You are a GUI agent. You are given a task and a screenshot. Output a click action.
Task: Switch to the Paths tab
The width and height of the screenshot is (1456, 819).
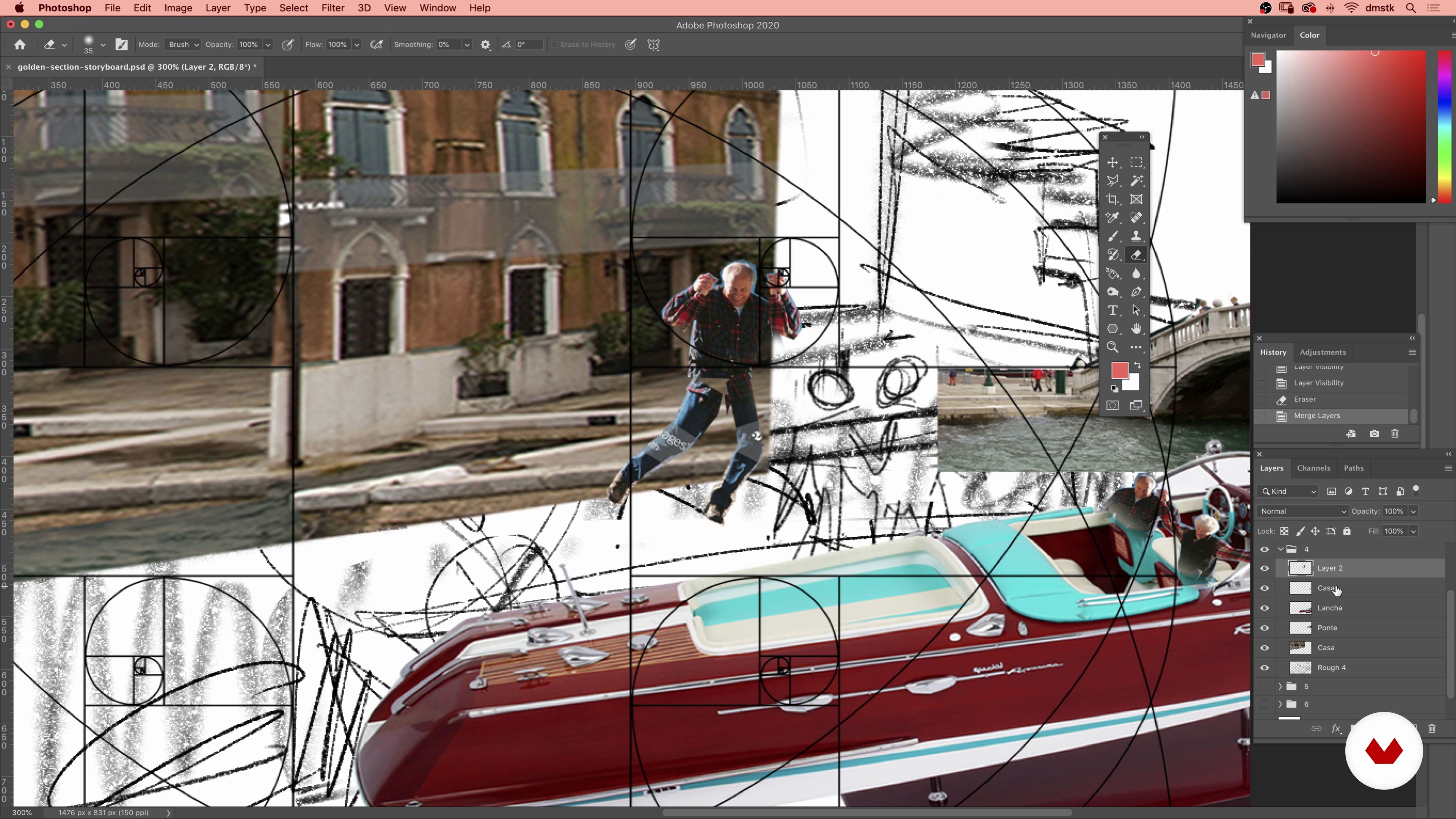tap(1353, 468)
